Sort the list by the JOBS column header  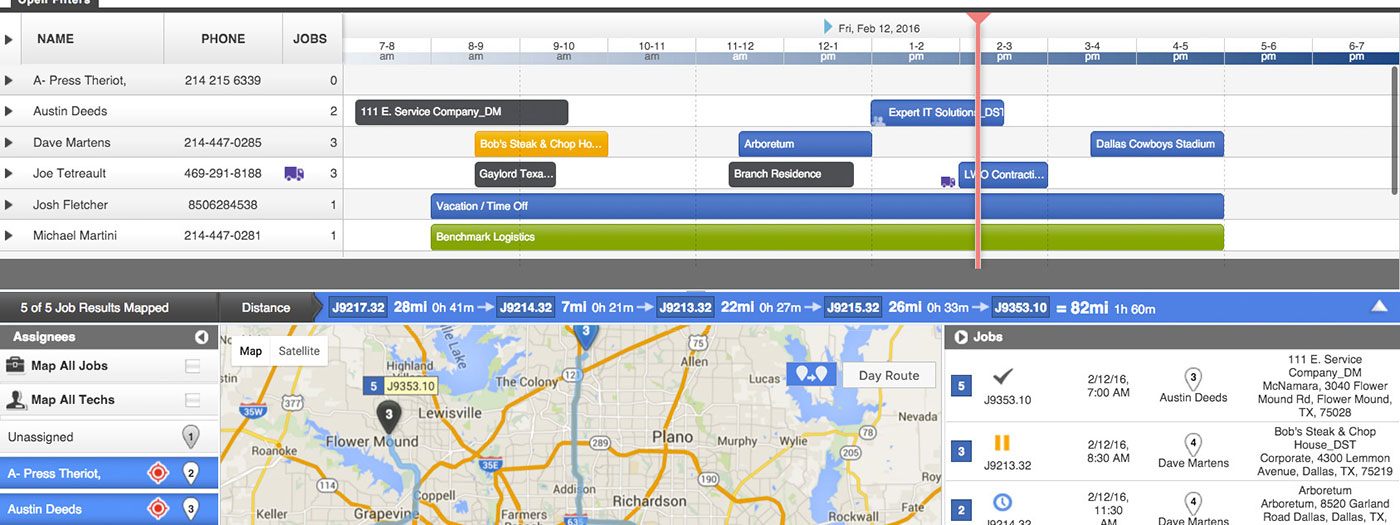[310, 39]
